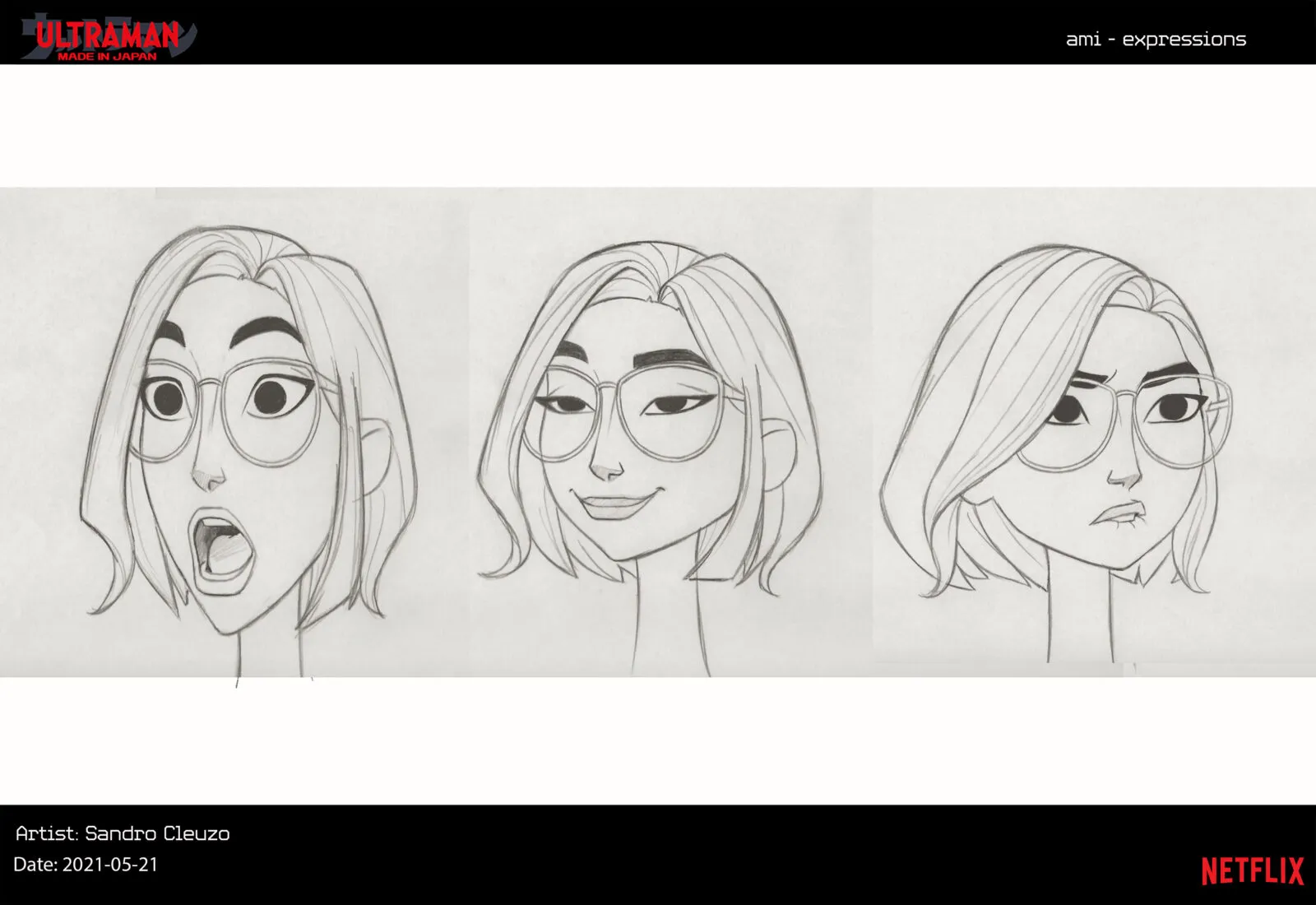
Task: Click the Ultraman logo in the header
Action: [107, 33]
